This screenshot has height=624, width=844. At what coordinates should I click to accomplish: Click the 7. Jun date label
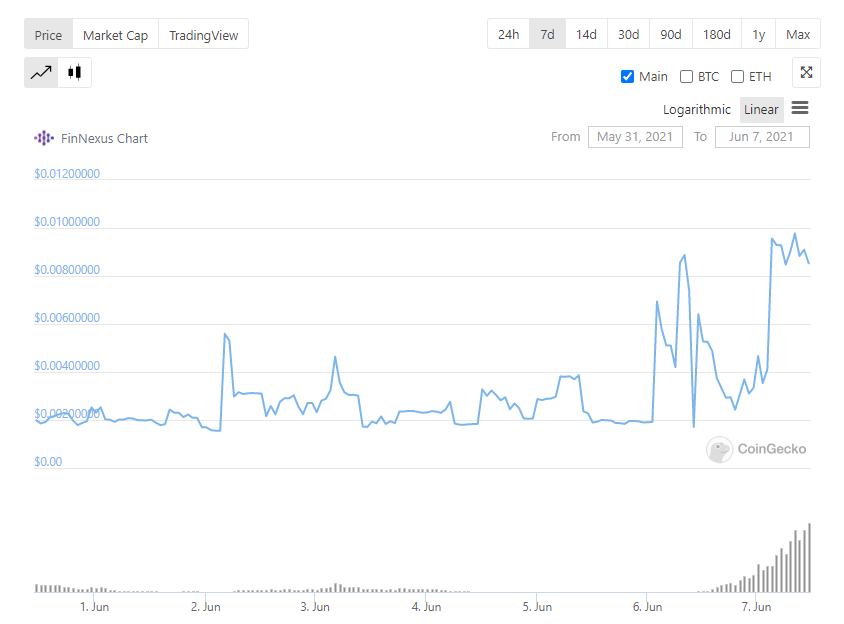click(756, 607)
